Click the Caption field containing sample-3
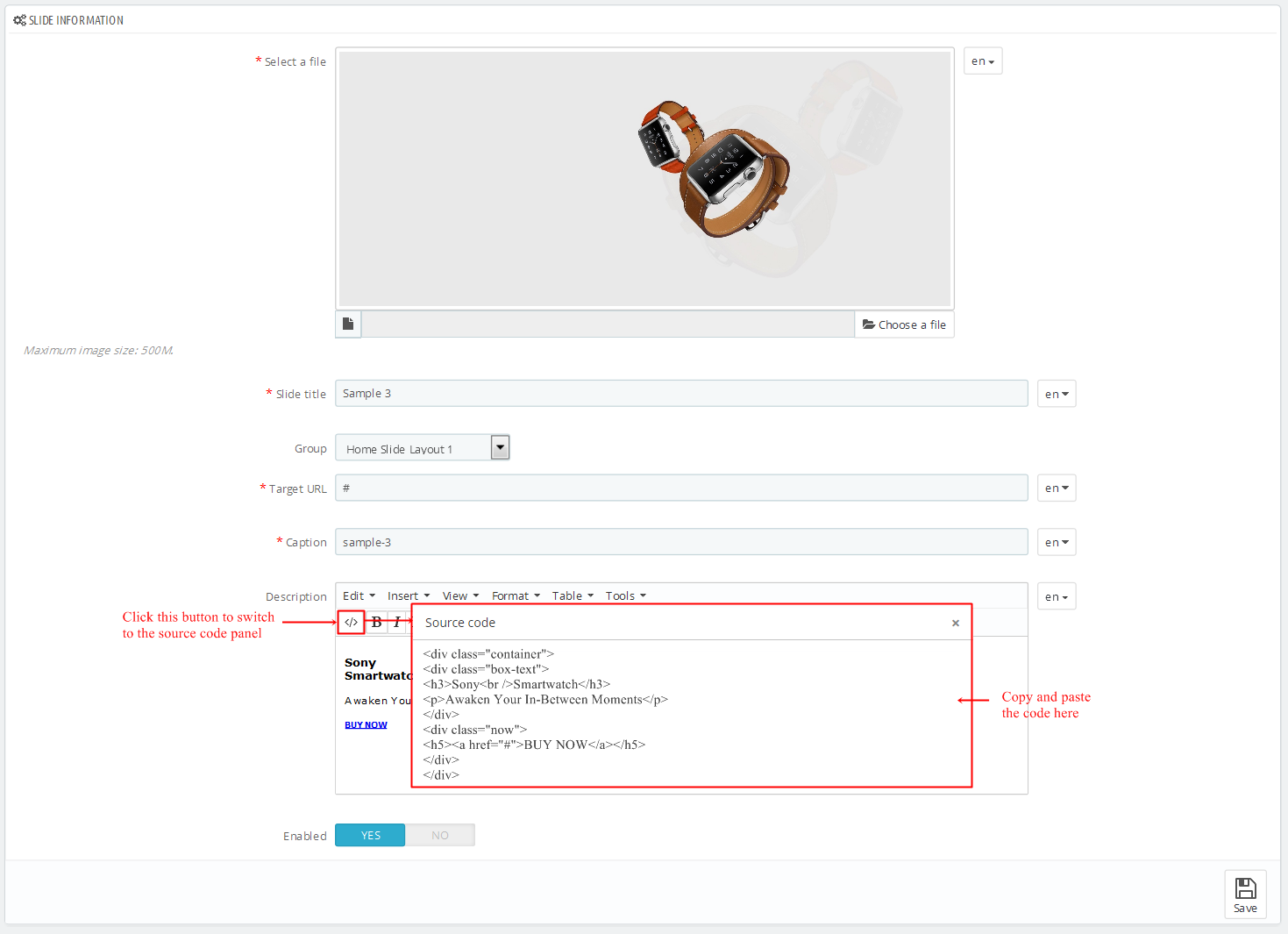The image size is (1288, 934). point(681,542)
